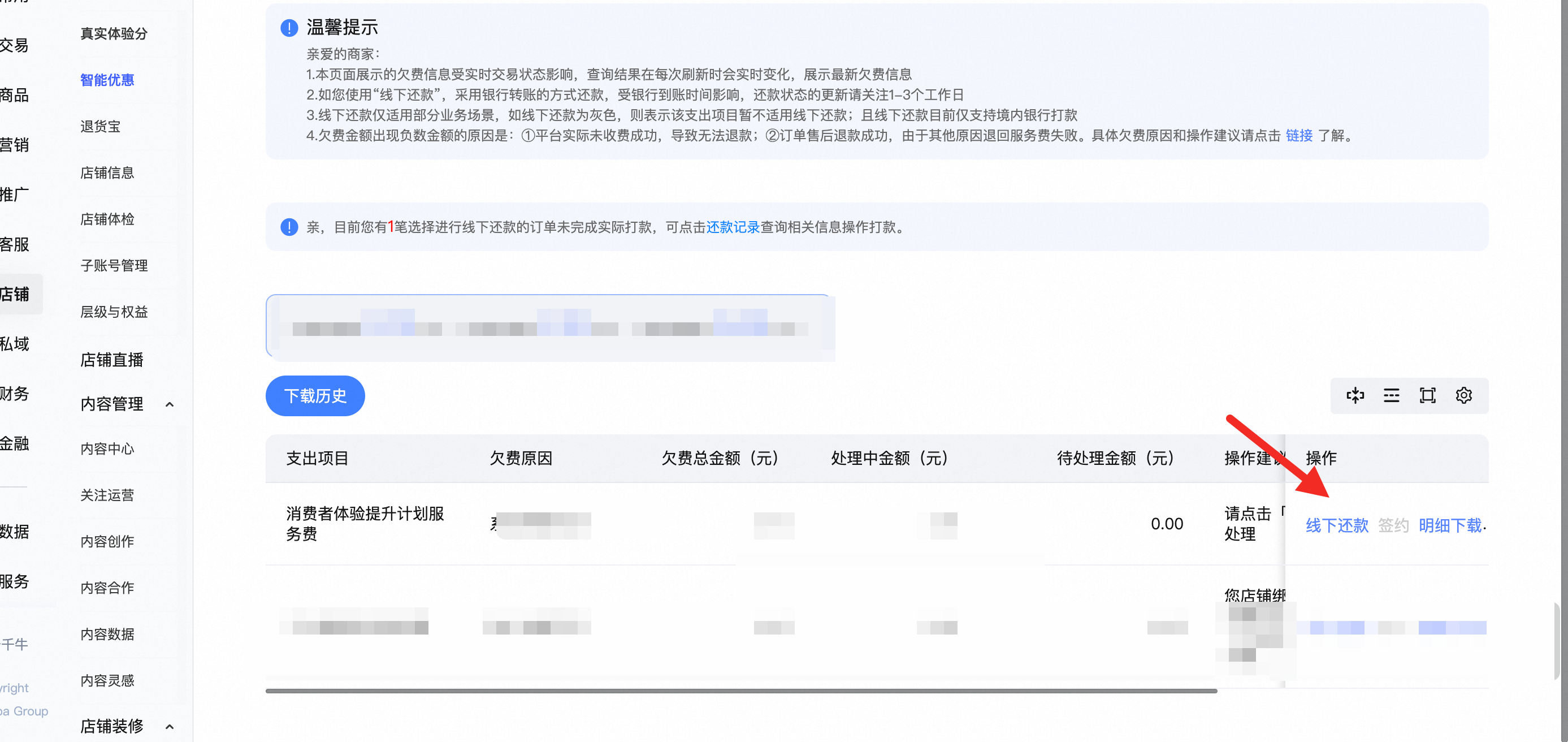Viewport: 1568px width, 742px height.
Task: Click the 温馨提示 info icon
Action: click(289, 27)
